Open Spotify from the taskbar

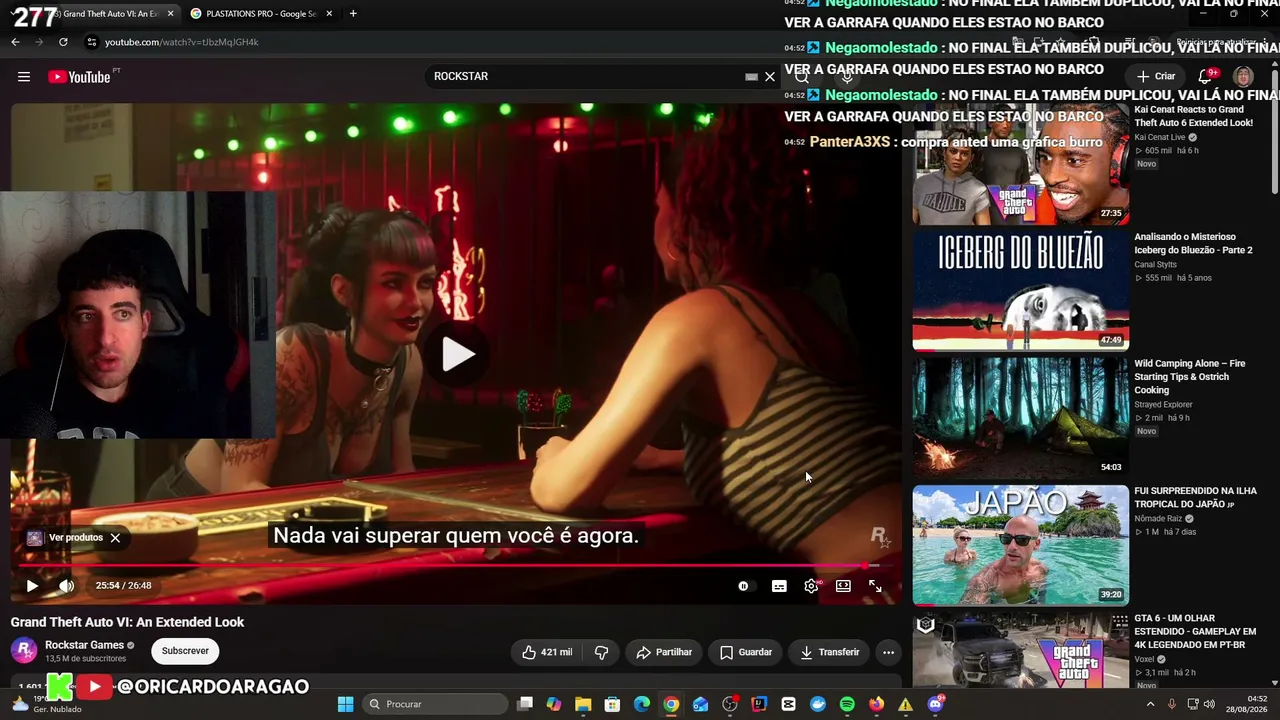pyautogui.click(x=847, y=704)
